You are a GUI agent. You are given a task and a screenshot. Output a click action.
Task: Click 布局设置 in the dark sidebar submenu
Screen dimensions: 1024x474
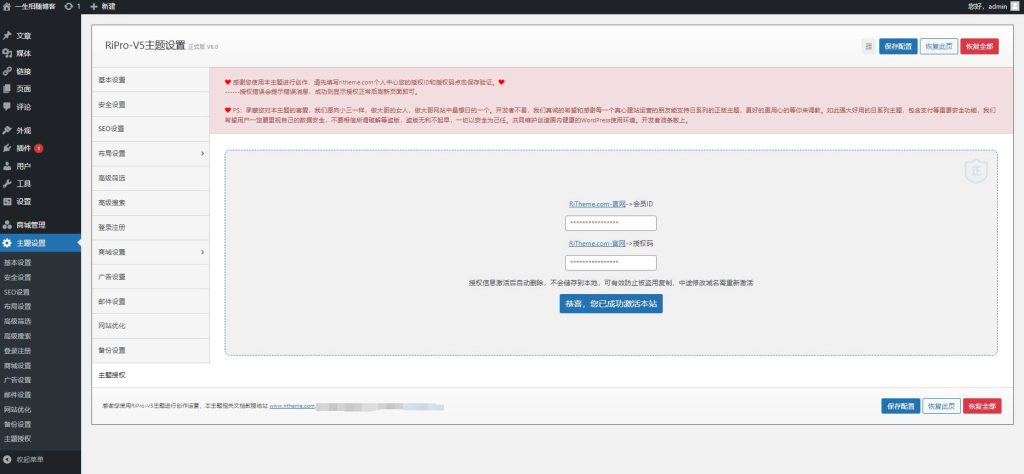pyautogui.click(x=18, y=306)
